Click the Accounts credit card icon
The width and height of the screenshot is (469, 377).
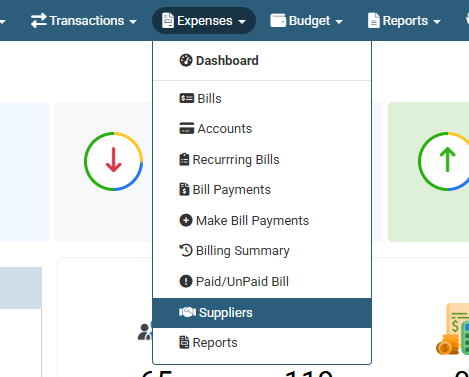(187, 128)
